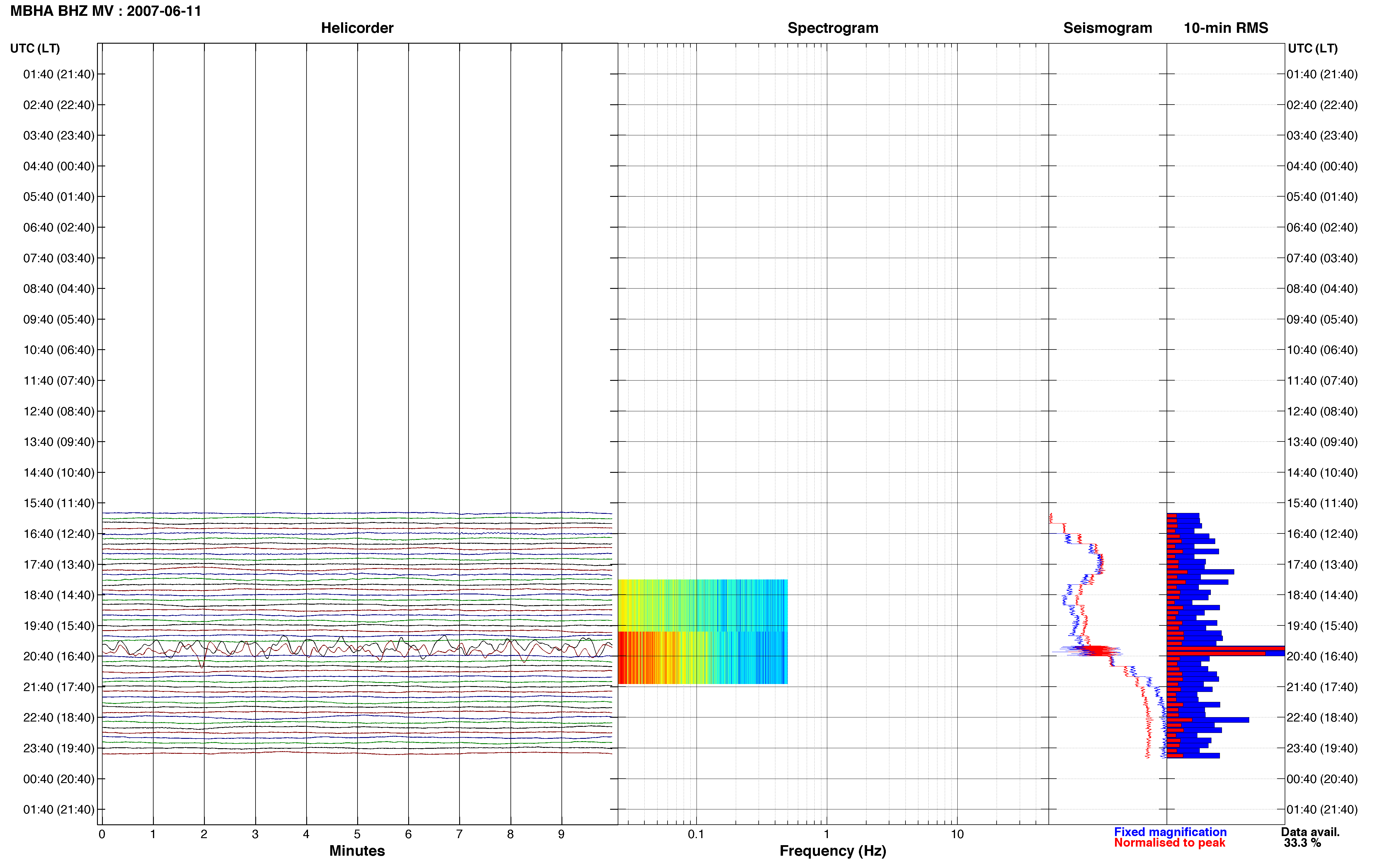This screenshot has height=868, width=1389.
Task: Click the left 'UTC (LT)' axis header
Action: (x=35, y=48)
